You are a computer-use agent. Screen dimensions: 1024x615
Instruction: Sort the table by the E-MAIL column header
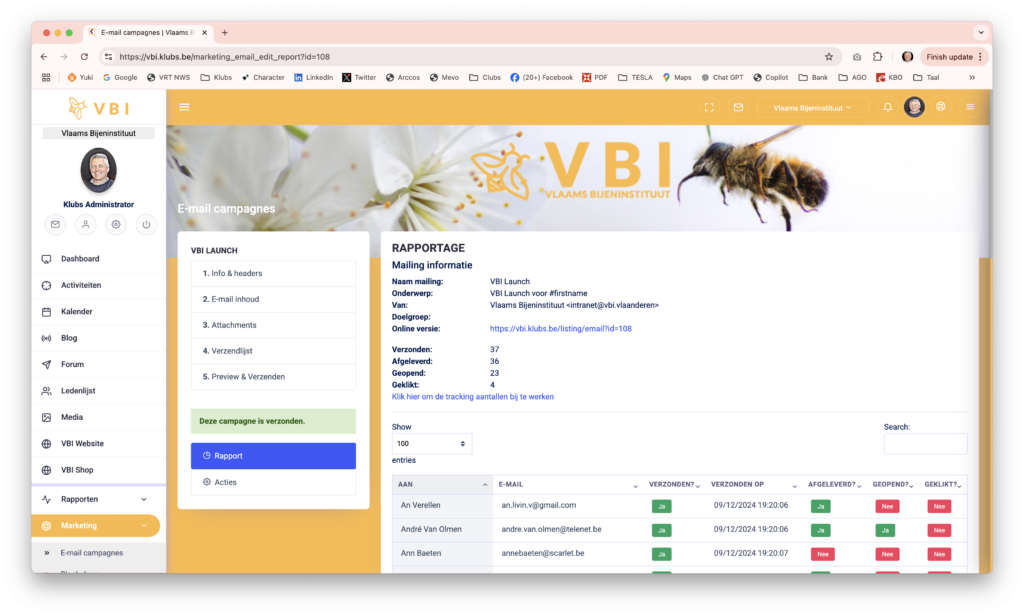tap(566, 485)
